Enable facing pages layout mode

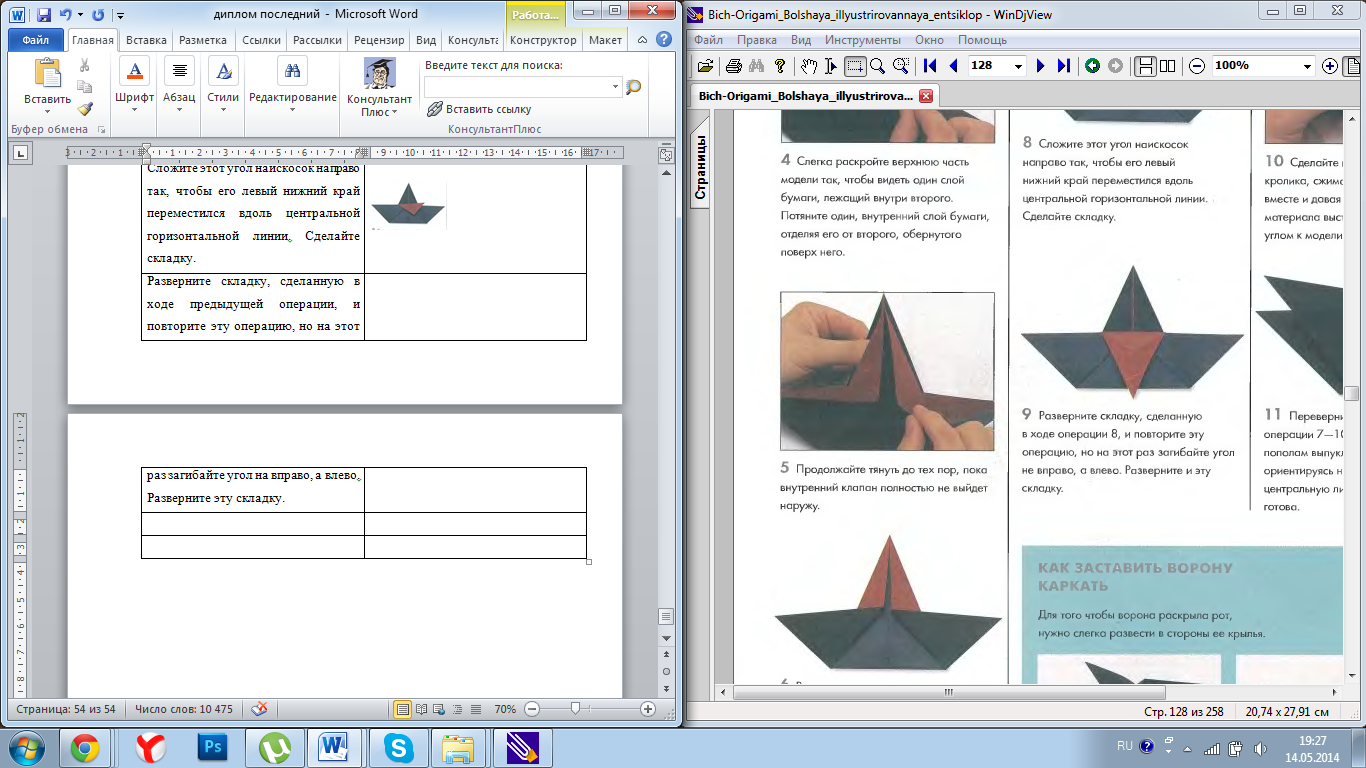(x=1167, y=66)
